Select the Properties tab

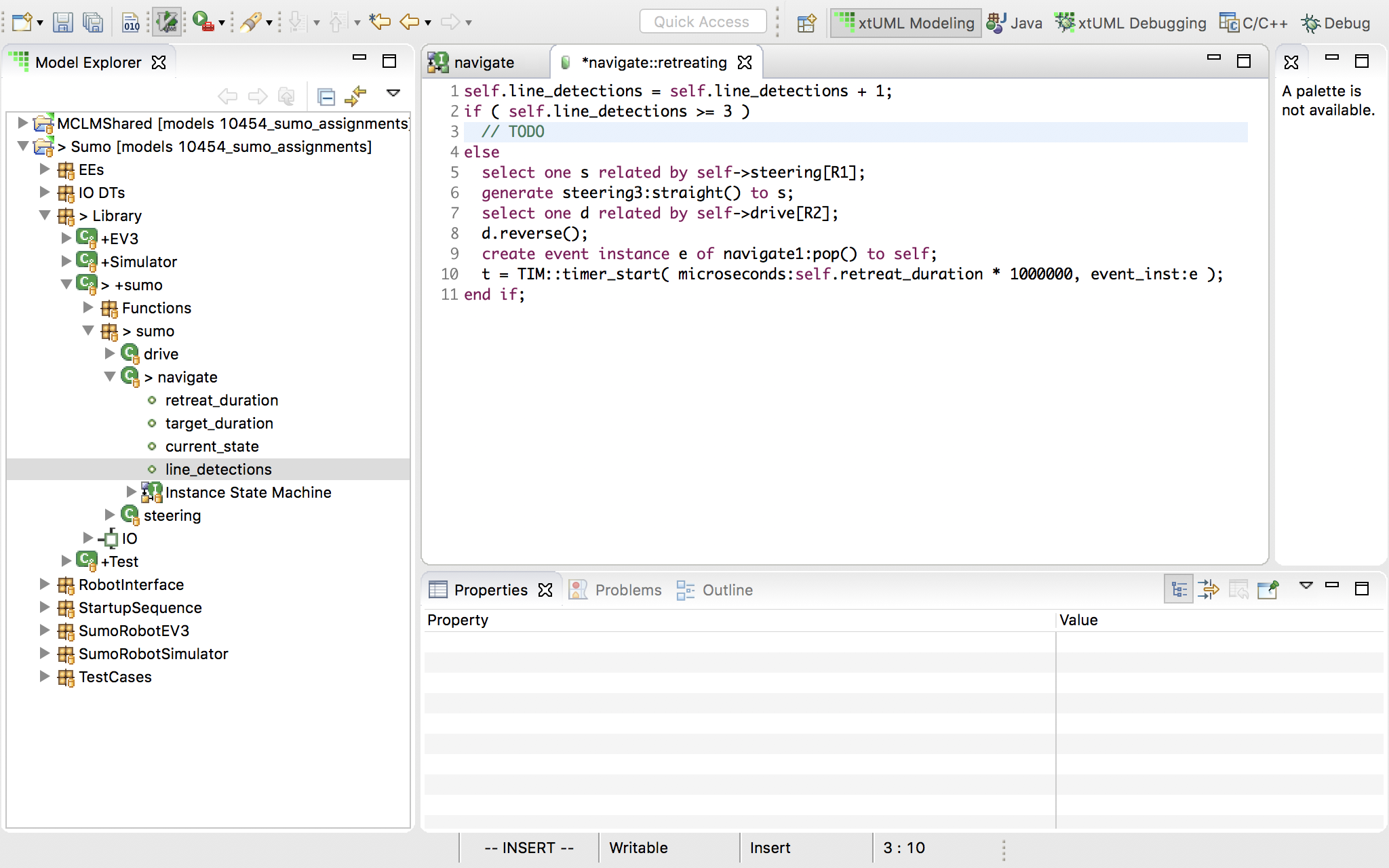pyautogui.click(x=490, y=590)
